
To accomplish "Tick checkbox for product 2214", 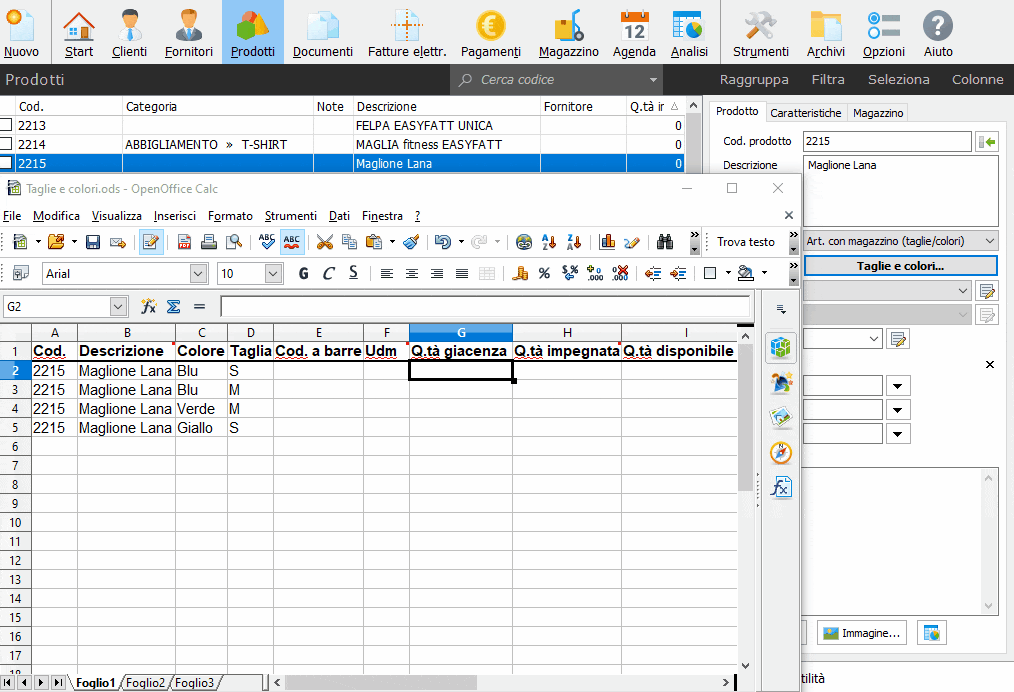I will [6, 144].
